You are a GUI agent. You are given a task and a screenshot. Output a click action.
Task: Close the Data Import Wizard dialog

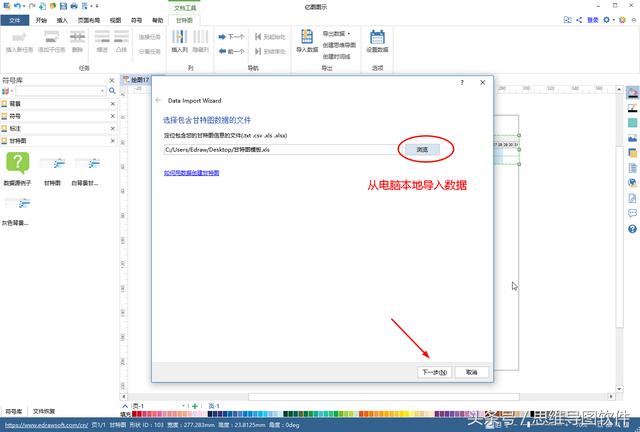[x=482, y=82]
